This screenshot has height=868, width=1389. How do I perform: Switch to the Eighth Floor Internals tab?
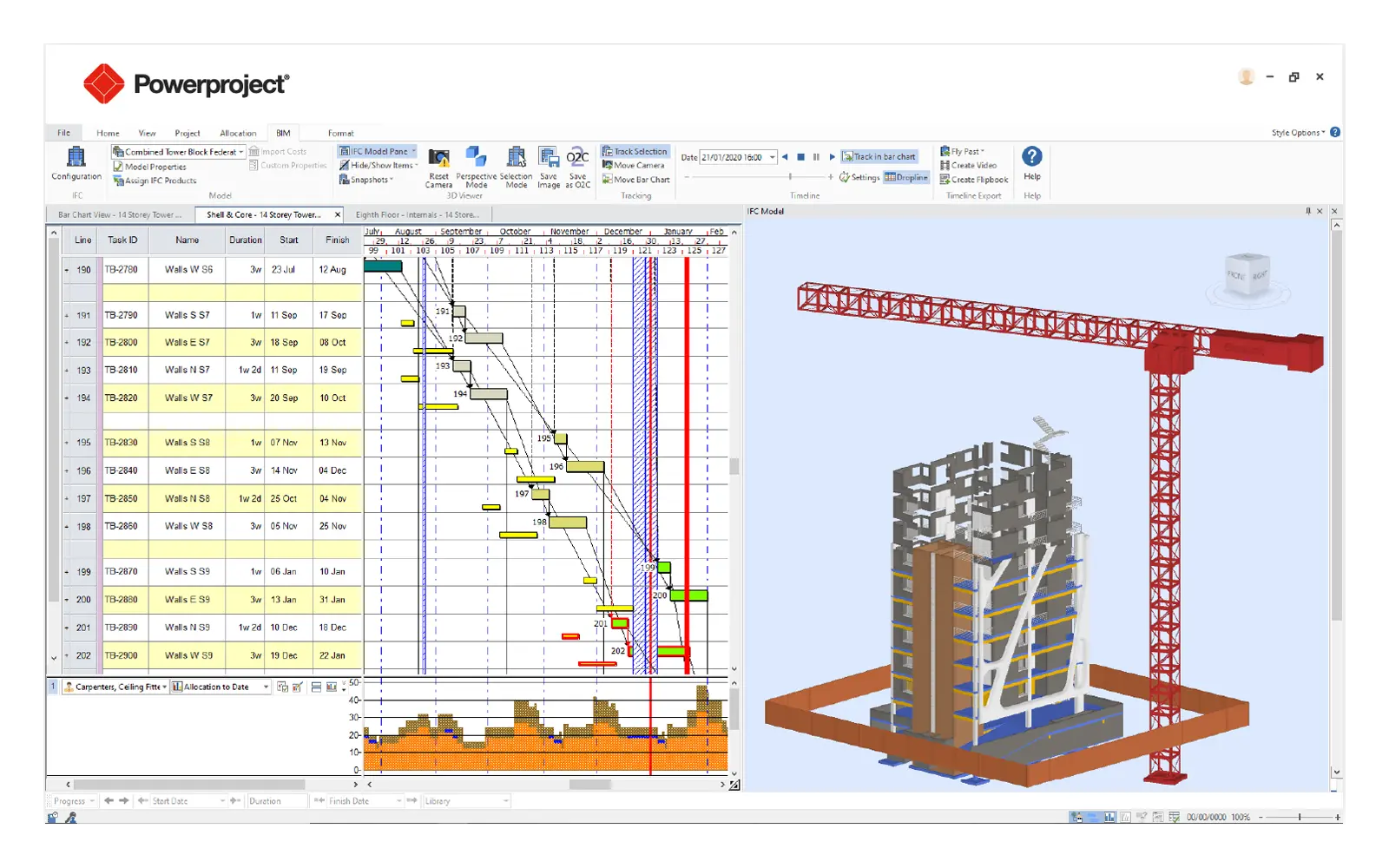click(417, 214)
